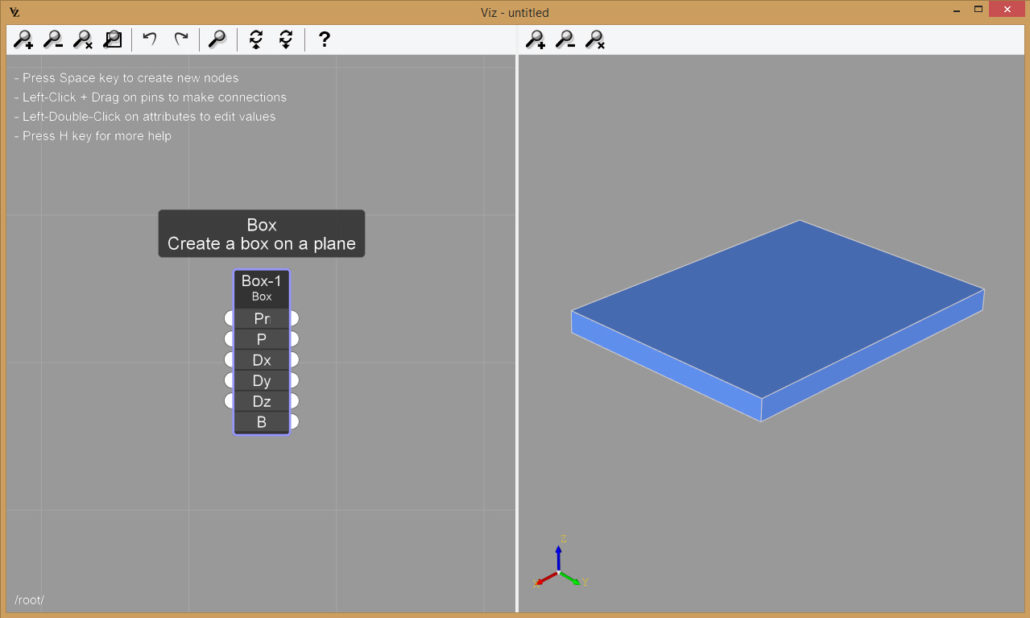Click the second sync-arrows refresh icon

point(286,39)
